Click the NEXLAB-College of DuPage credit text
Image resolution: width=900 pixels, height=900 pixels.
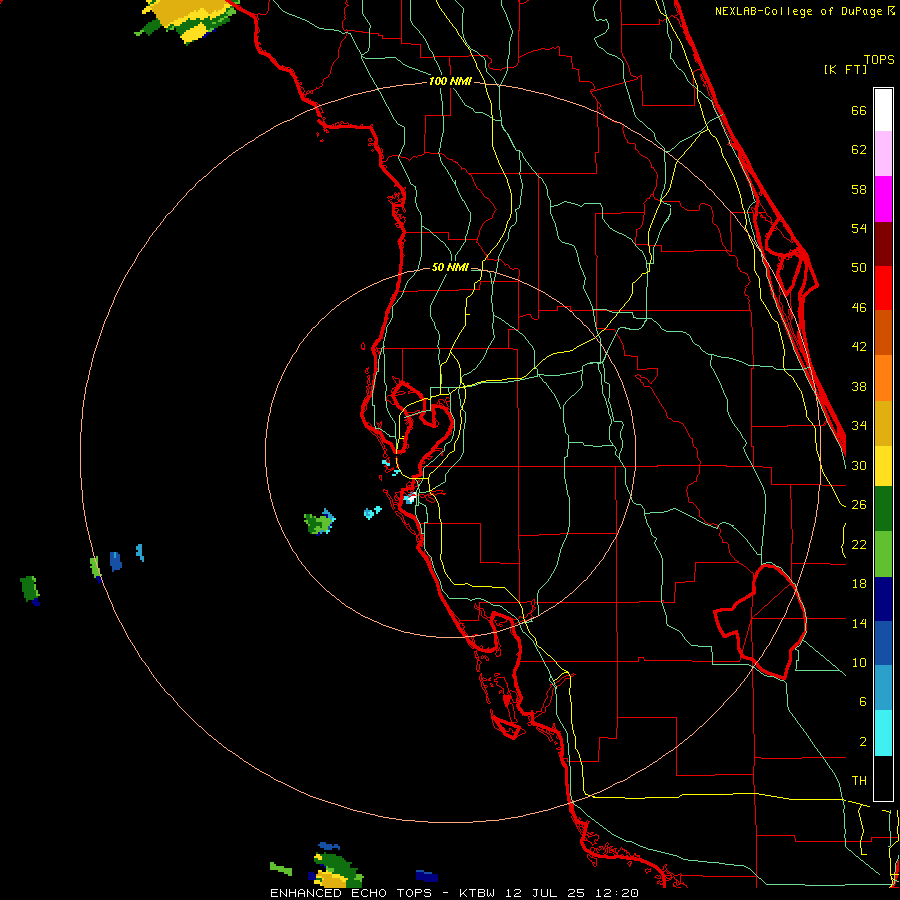pos(804,11)
